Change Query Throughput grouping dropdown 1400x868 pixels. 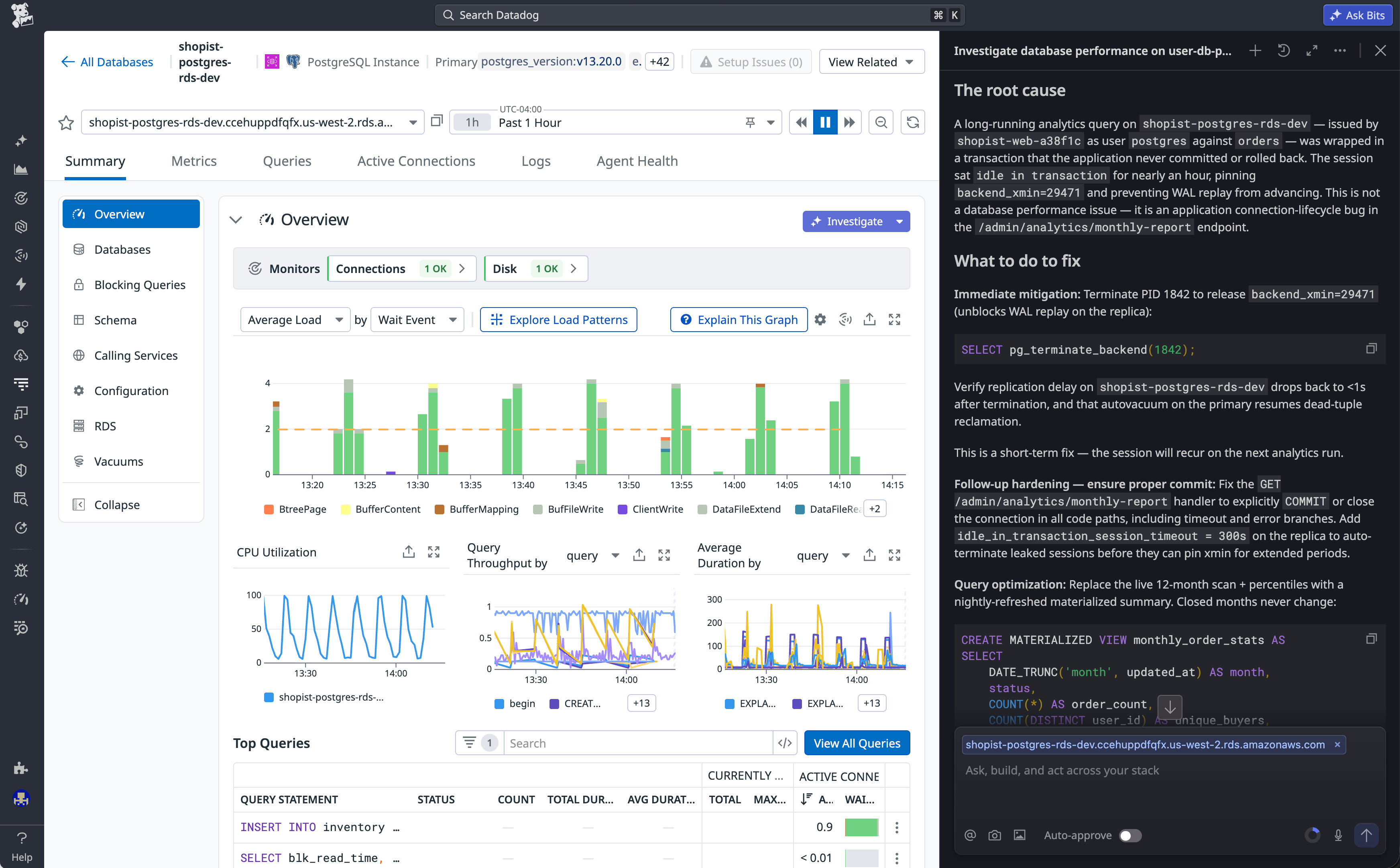[593, 555]
